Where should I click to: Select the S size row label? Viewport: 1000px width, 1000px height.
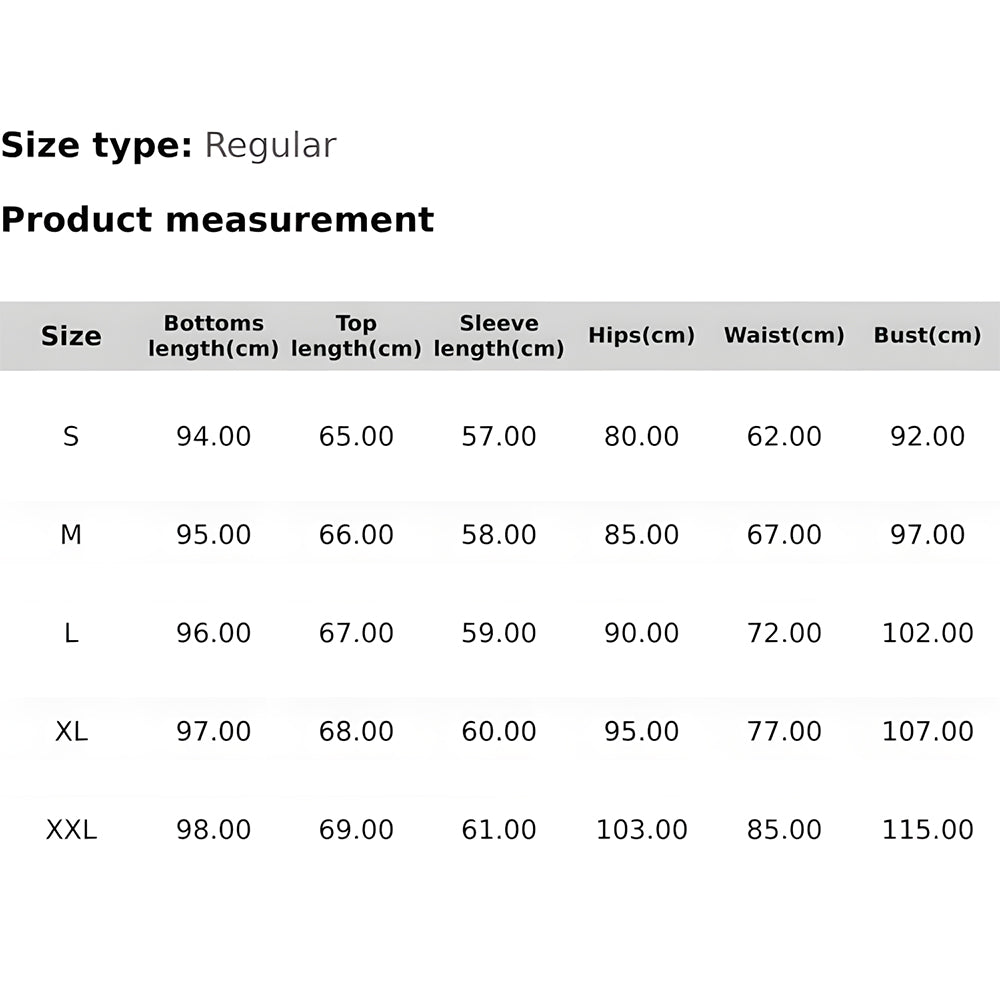pos(71,437)
